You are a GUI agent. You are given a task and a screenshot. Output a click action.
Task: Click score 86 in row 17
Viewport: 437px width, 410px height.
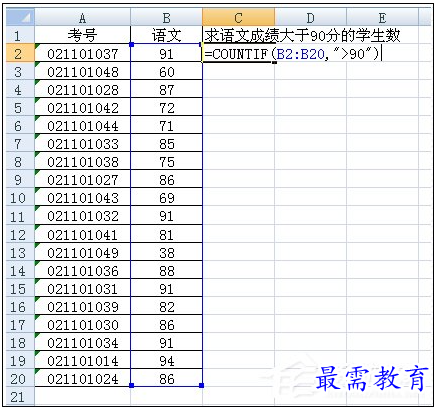point(166,324)
